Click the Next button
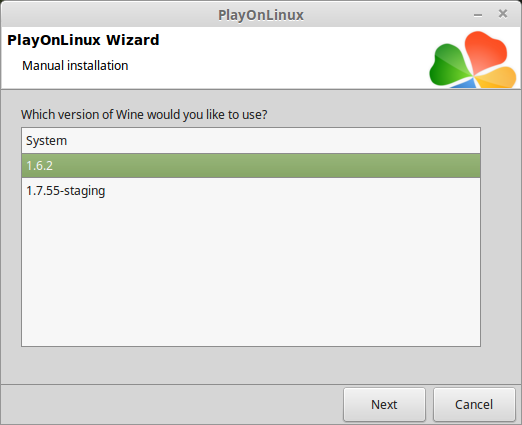Viewport: 522px width, 425px height. 384,404
